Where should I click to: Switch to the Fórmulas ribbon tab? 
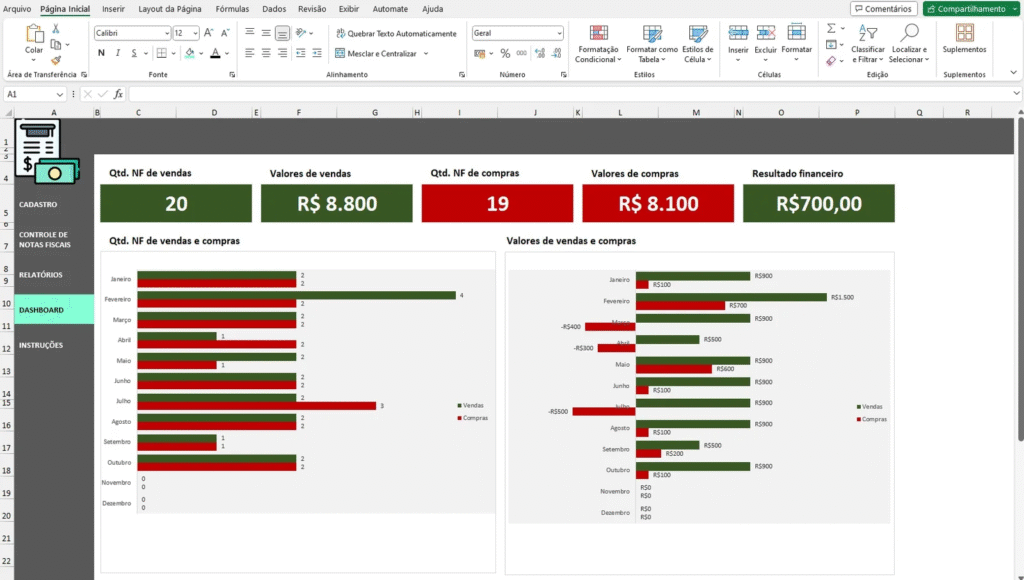(x=232, y=9)
